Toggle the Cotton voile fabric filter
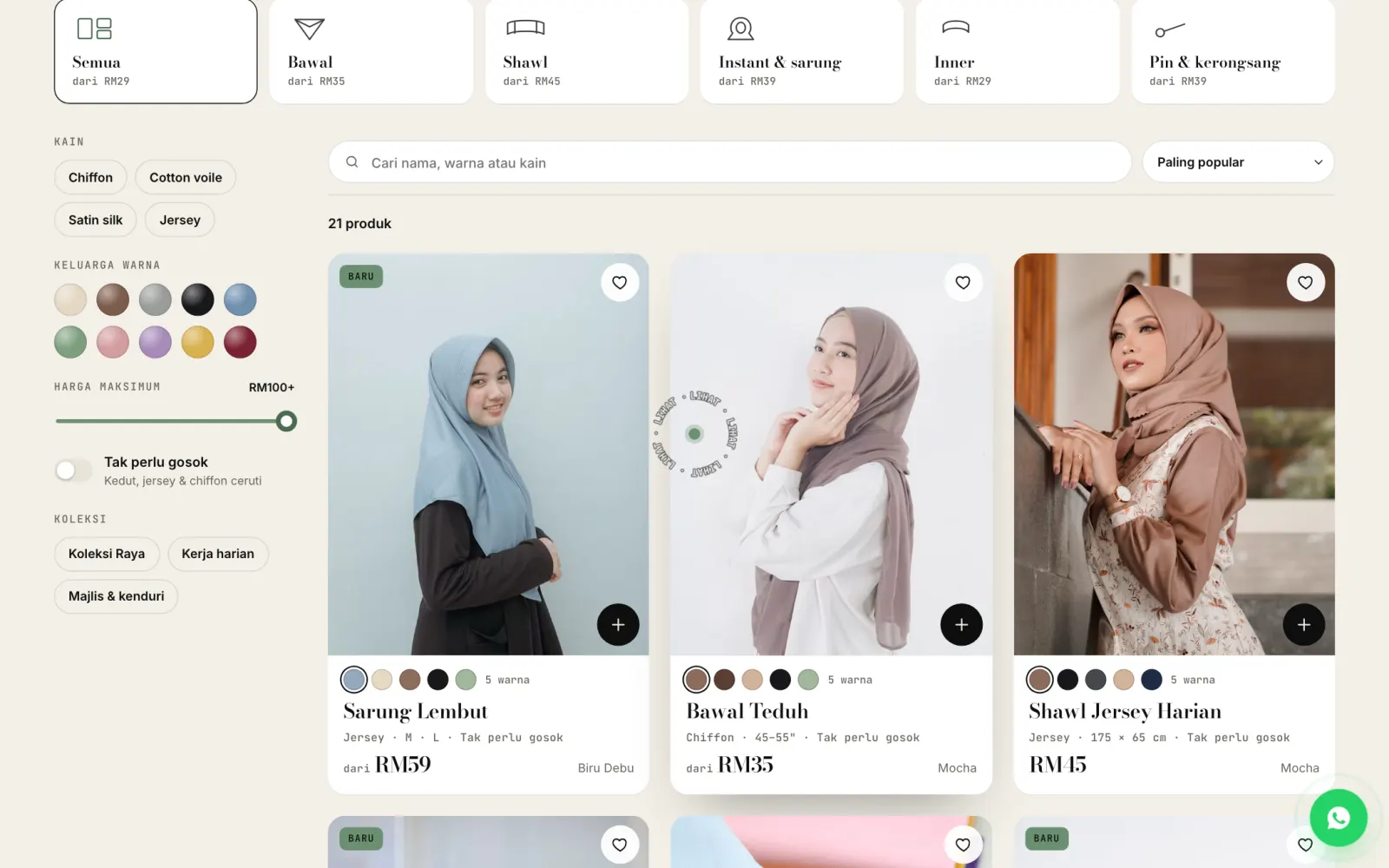The height and width of the screenshot is (868, 1389). point(186,177)
